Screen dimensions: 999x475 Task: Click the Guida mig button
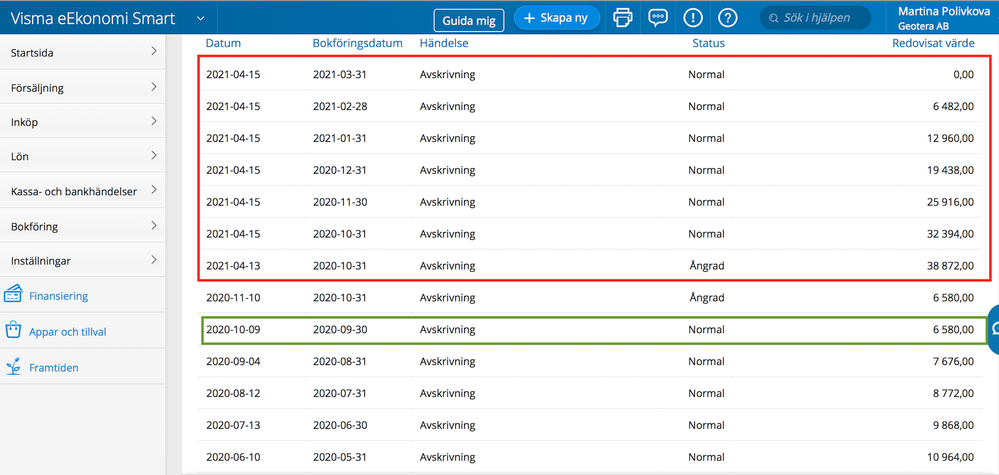(x=469, y=19)
